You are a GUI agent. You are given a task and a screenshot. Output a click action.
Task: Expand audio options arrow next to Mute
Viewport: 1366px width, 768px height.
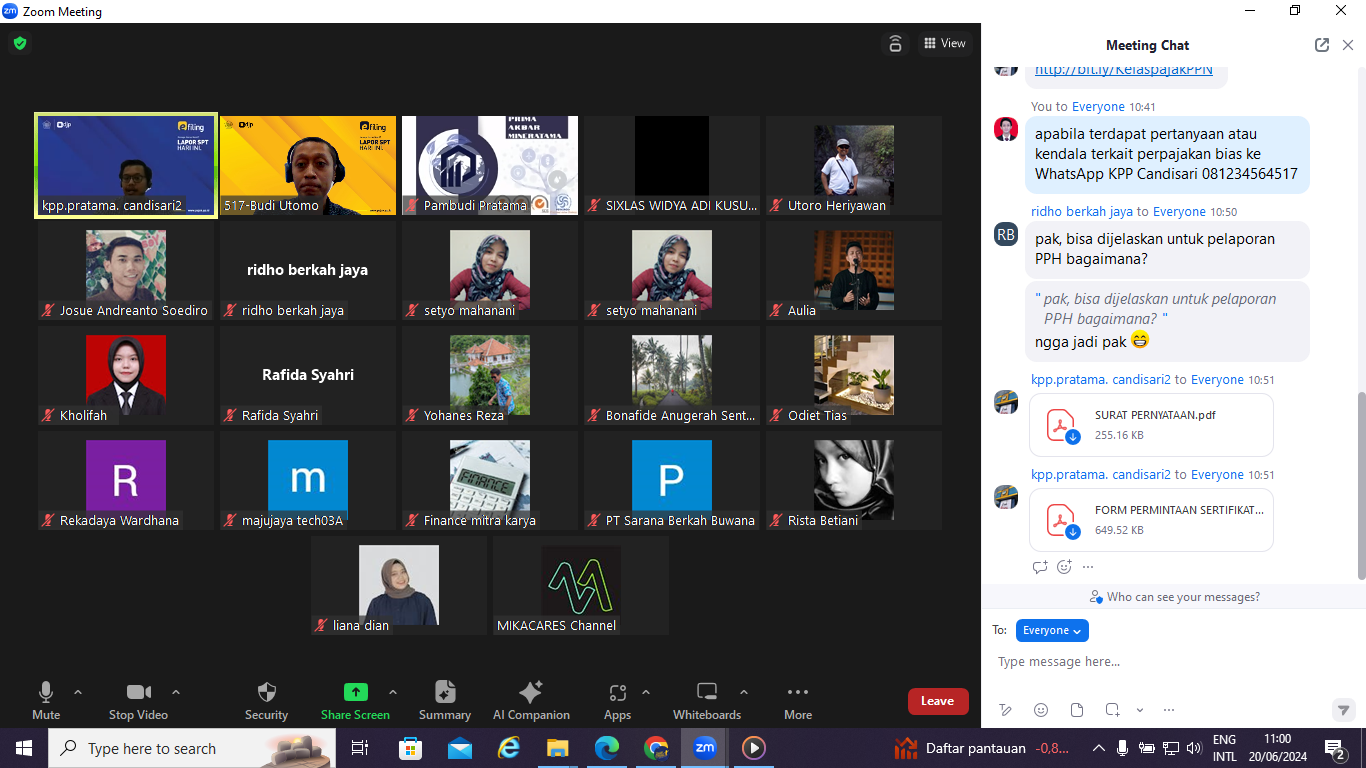78,692
